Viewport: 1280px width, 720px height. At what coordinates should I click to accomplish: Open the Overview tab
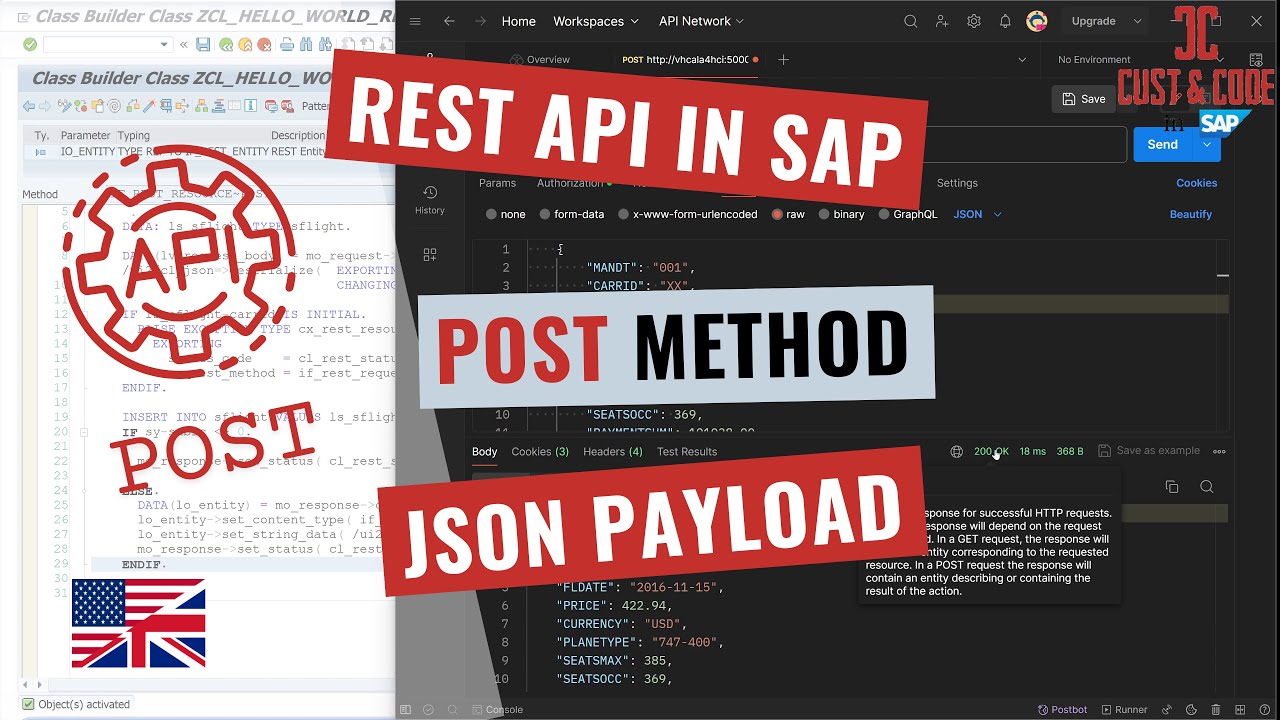coord(541,60)
